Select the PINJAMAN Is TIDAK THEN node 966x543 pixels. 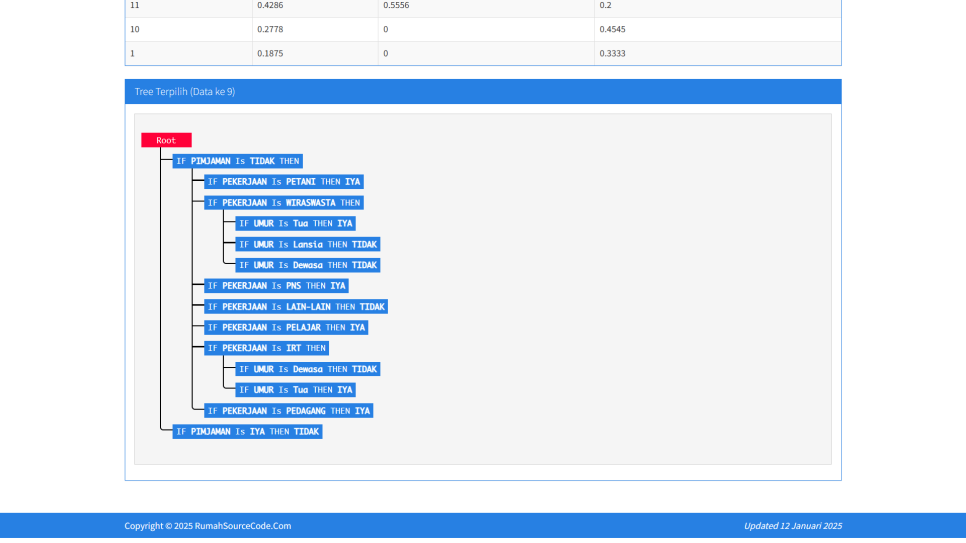pos(237,161)
